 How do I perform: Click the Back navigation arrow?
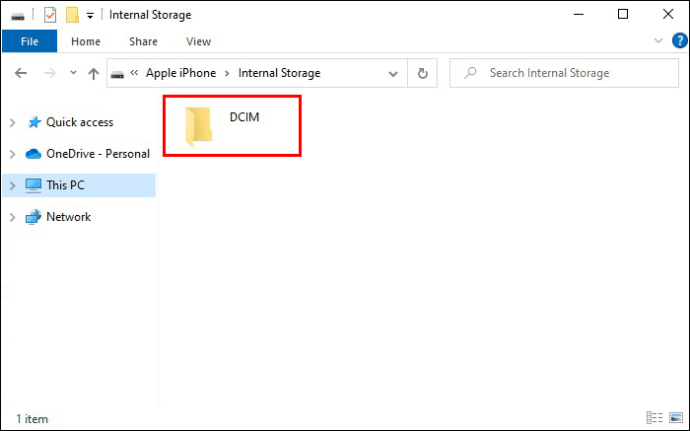coord(21,73)
